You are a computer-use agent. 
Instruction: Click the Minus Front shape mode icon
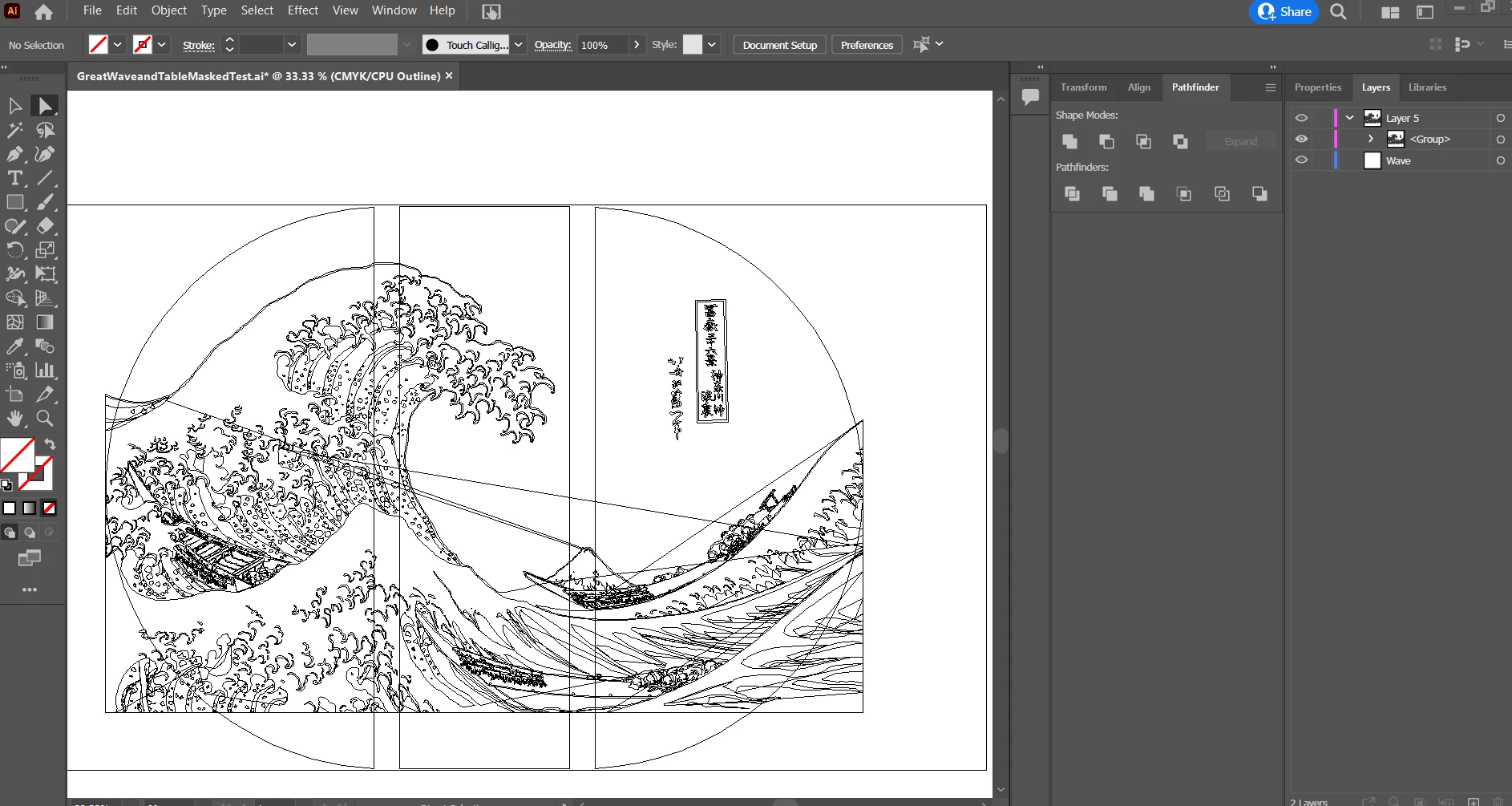1106,142
